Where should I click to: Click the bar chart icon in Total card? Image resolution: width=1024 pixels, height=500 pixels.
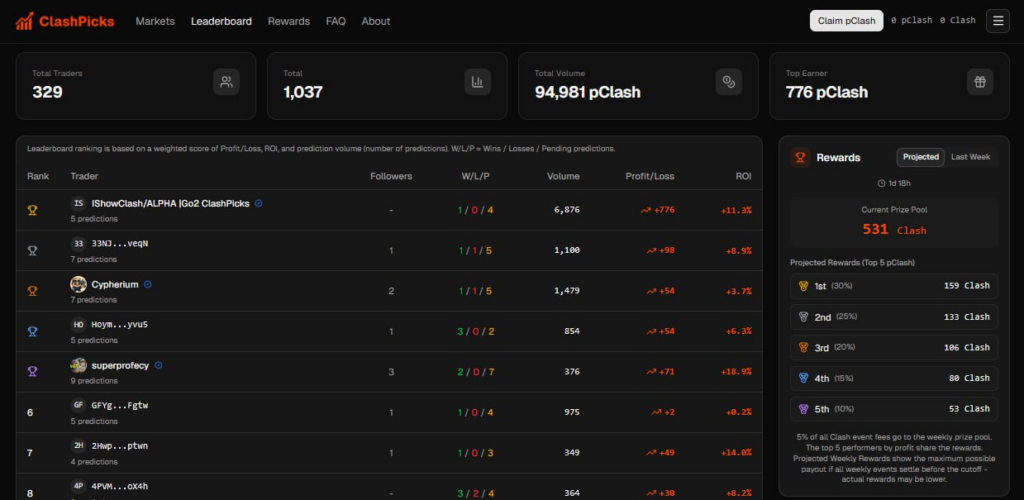click(x=477, y=82)
